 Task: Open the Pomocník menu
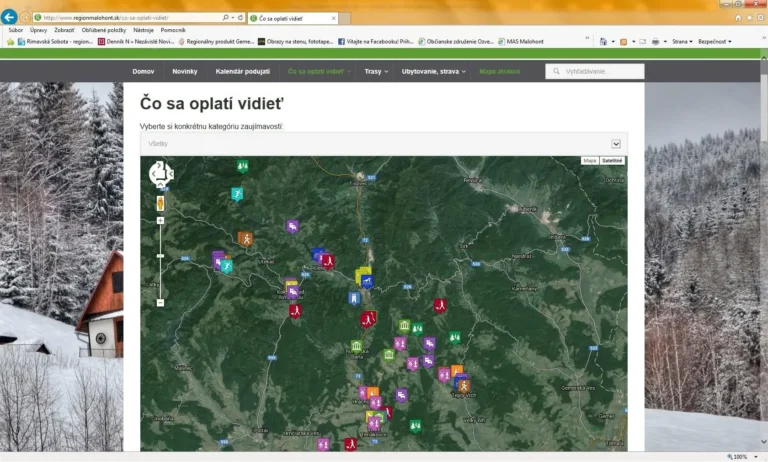173,30
